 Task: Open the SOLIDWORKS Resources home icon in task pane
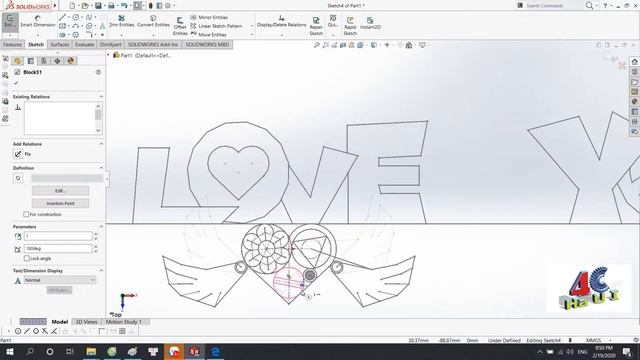634,62
